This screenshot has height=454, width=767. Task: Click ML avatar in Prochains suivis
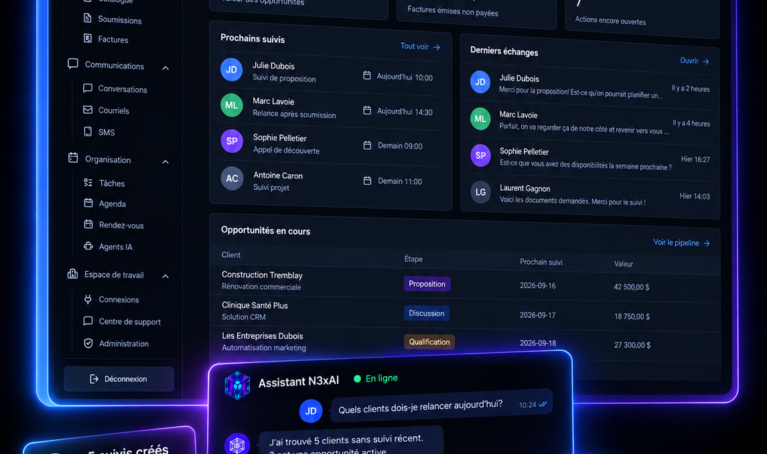[x=231, y=105]
